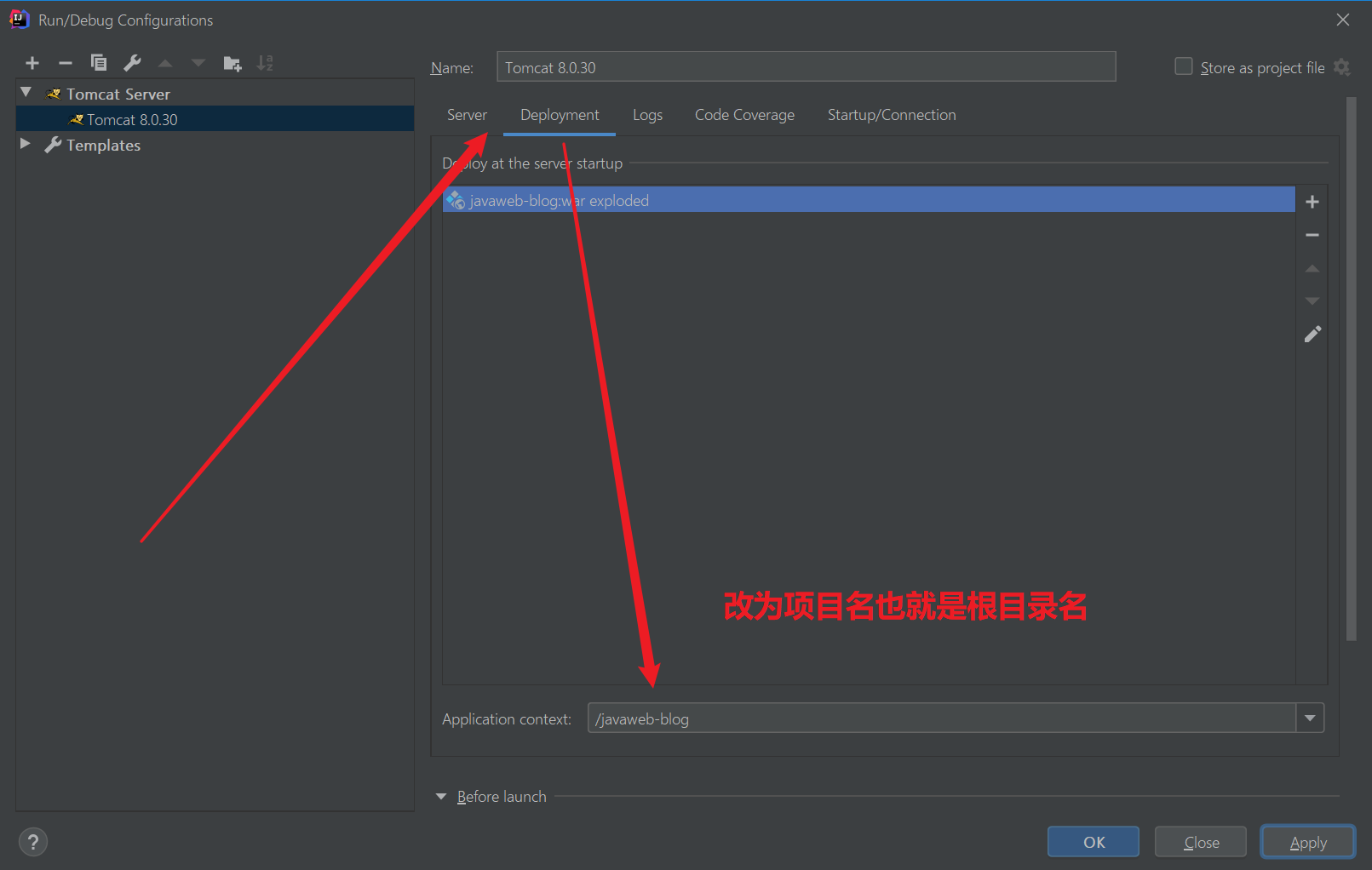Sort configurations alphabetically
The width and height of the screenshot is (1372, 870).
point(266,63)
